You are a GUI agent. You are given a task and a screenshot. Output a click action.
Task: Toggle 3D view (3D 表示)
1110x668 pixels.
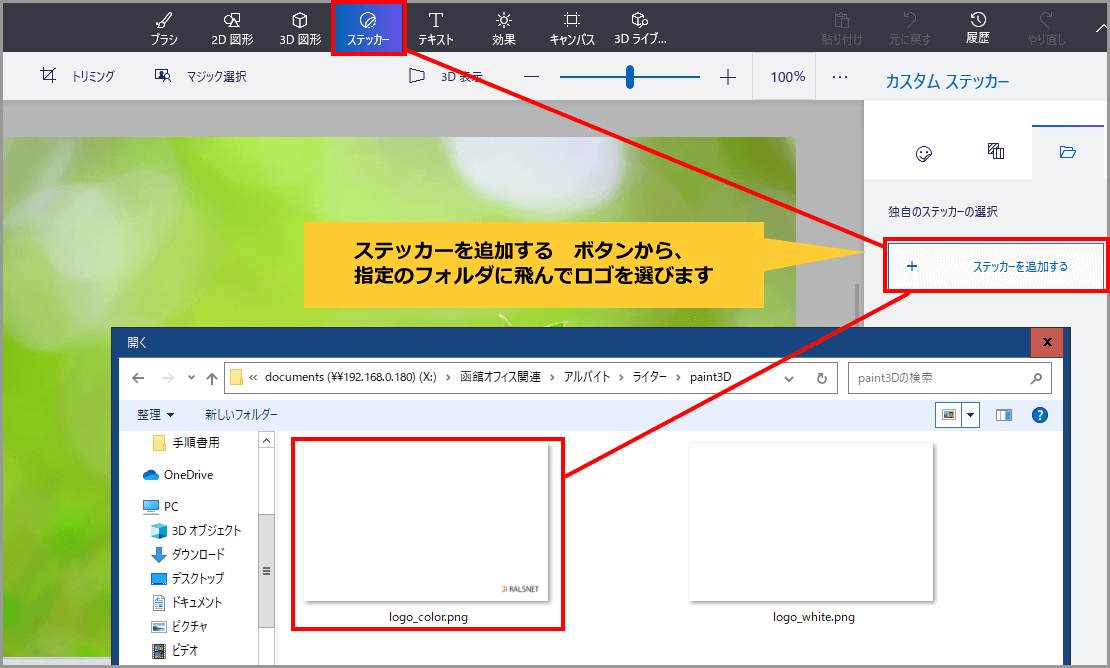point(445,76)
